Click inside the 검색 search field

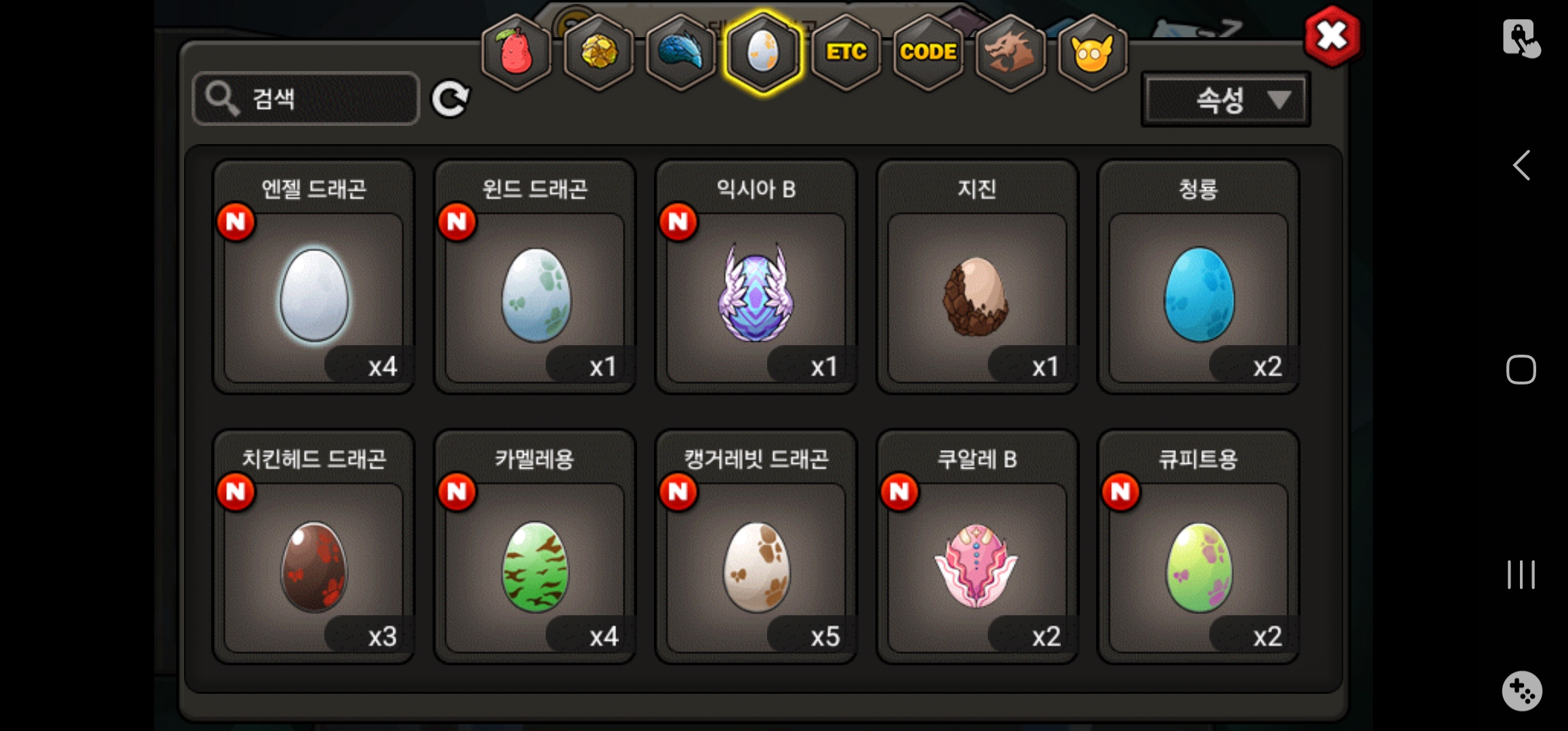tap(306, 99)
